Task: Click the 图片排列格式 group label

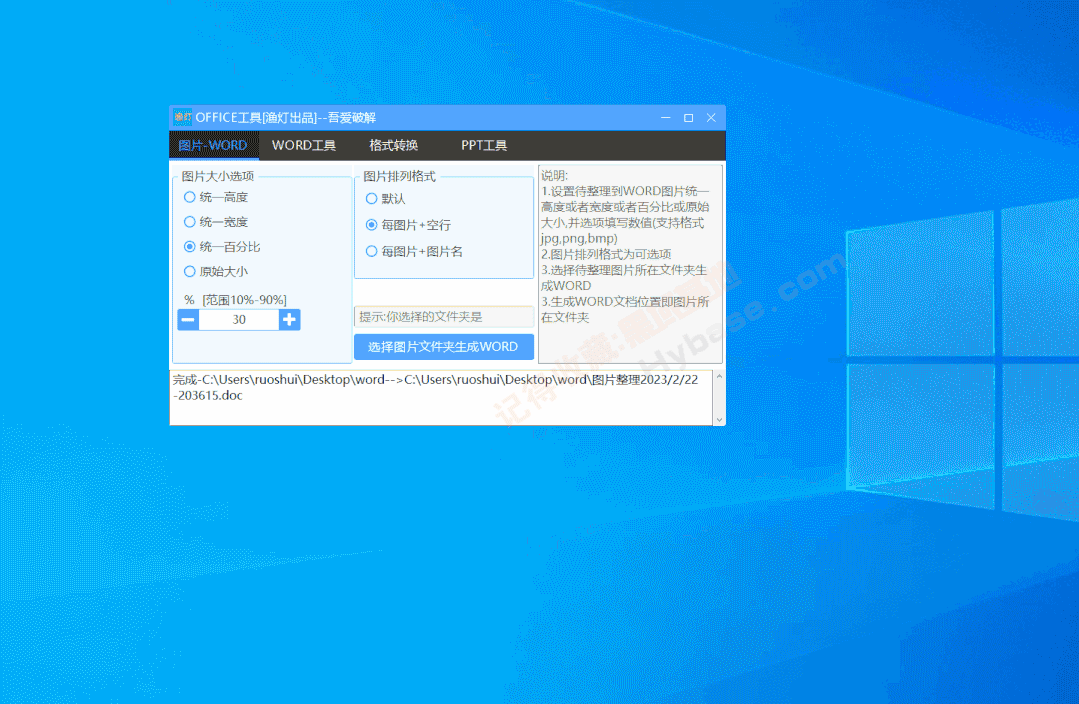Action: [399, 177]
